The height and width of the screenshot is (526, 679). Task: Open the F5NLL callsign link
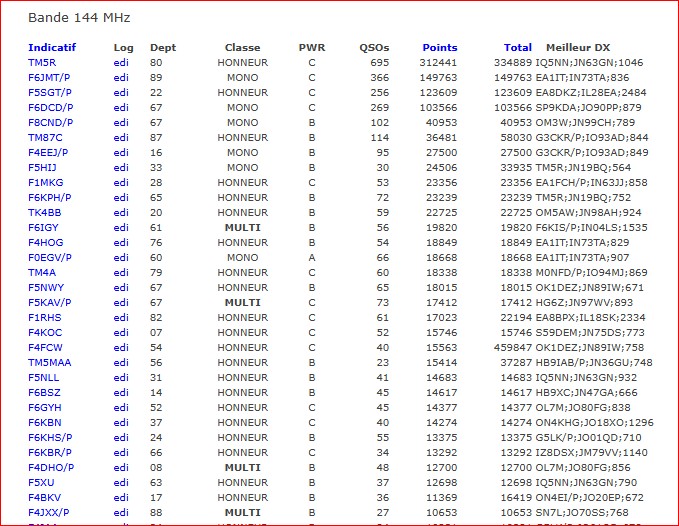(x=43, y=378)
